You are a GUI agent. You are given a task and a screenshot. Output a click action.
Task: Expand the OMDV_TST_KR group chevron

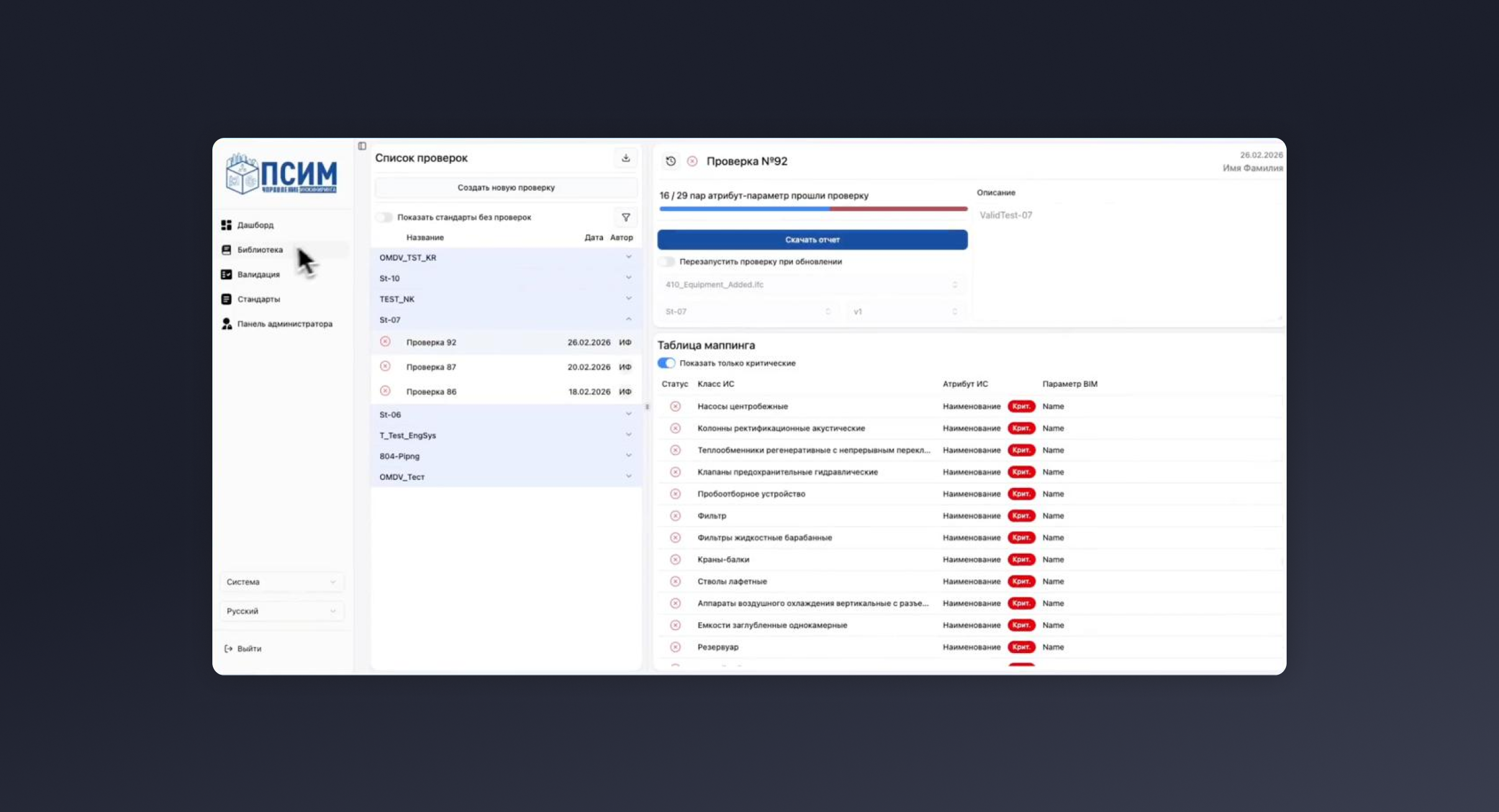(x=628, y=257)
